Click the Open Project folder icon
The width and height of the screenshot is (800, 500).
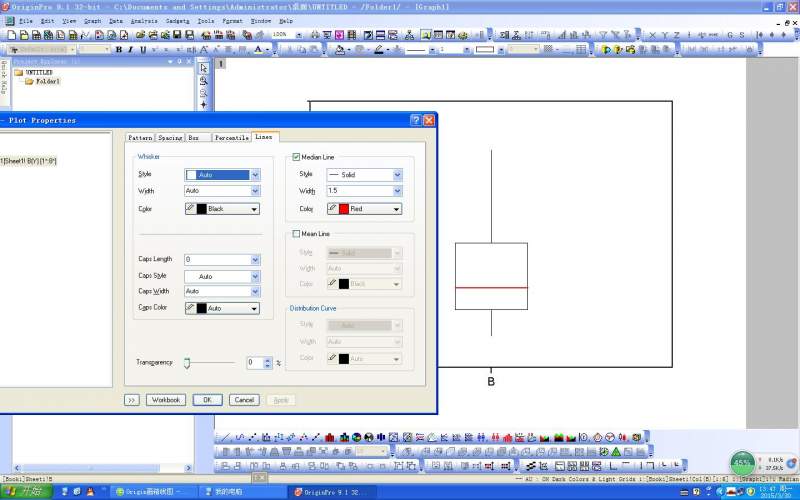pyautogui.click(x=140, y=35)
